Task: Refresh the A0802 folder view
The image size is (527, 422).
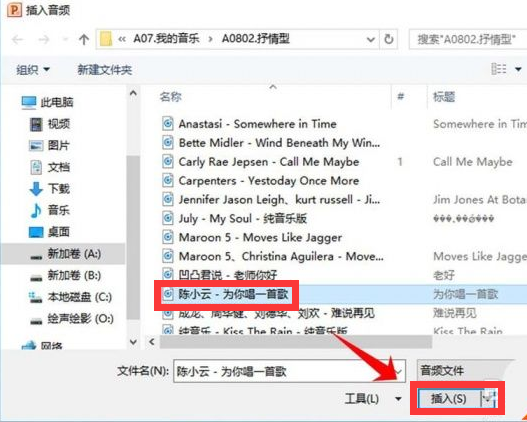Action: click(x=389, y=39)
